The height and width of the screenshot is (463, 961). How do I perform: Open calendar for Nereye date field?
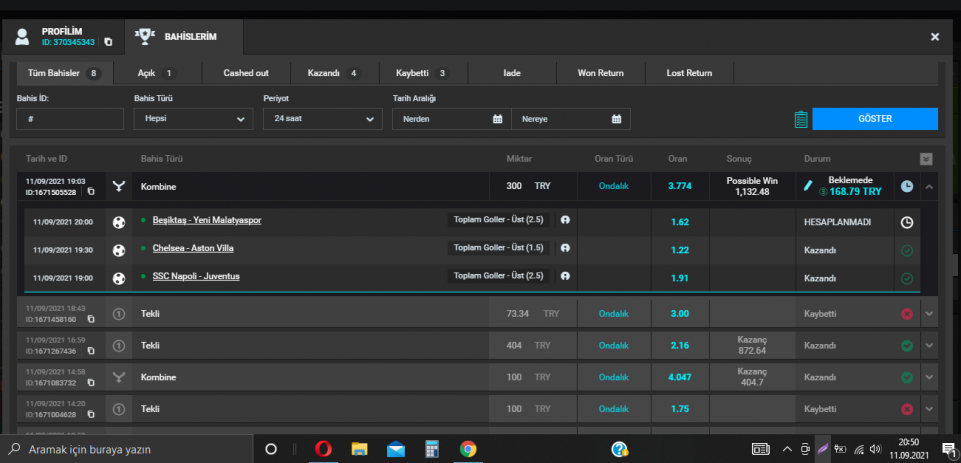click(617, 119)
